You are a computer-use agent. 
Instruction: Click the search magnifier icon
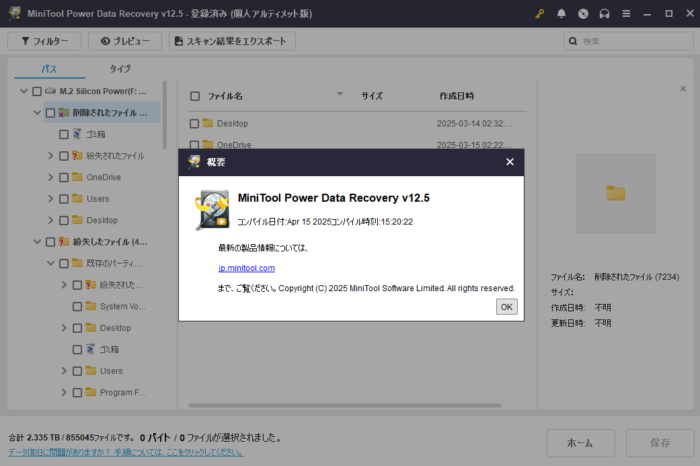573,41
